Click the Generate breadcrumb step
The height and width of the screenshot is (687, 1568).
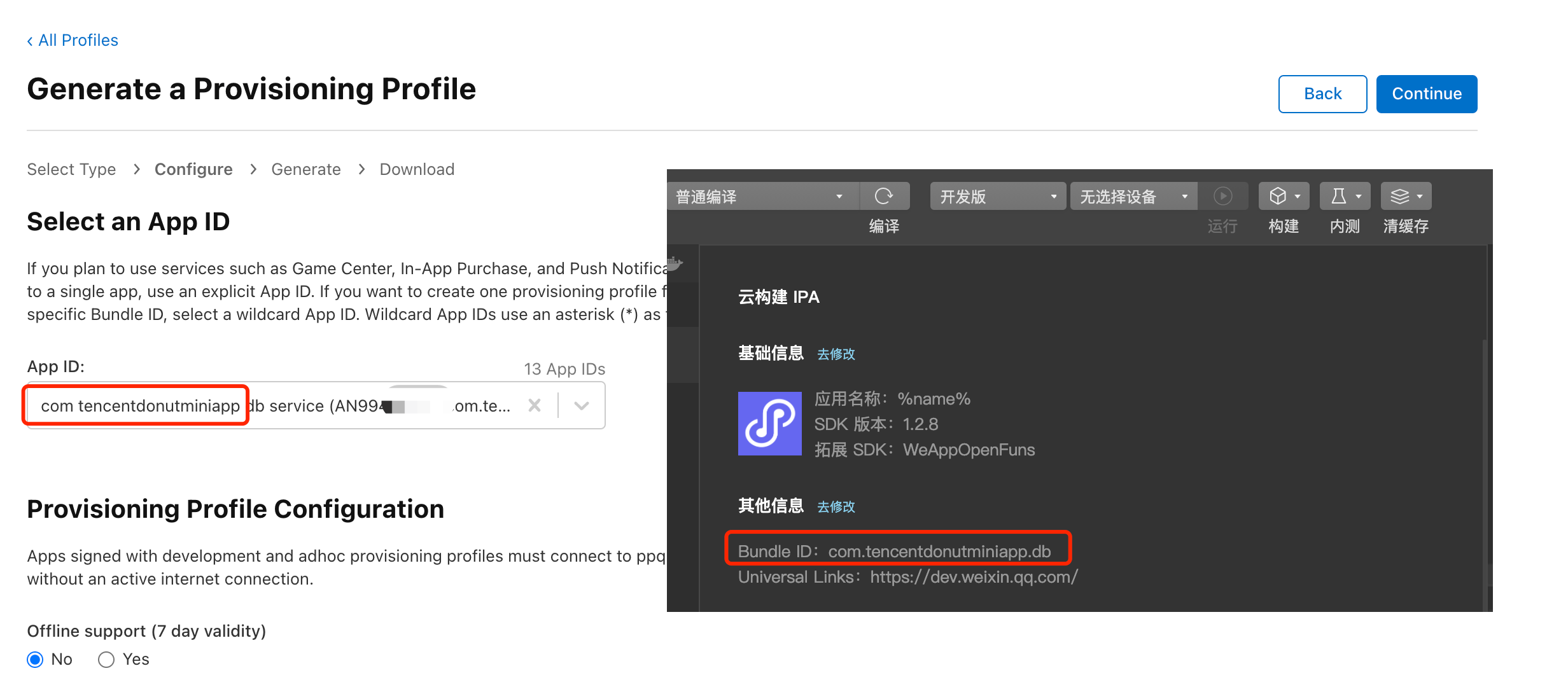(306, 169)
